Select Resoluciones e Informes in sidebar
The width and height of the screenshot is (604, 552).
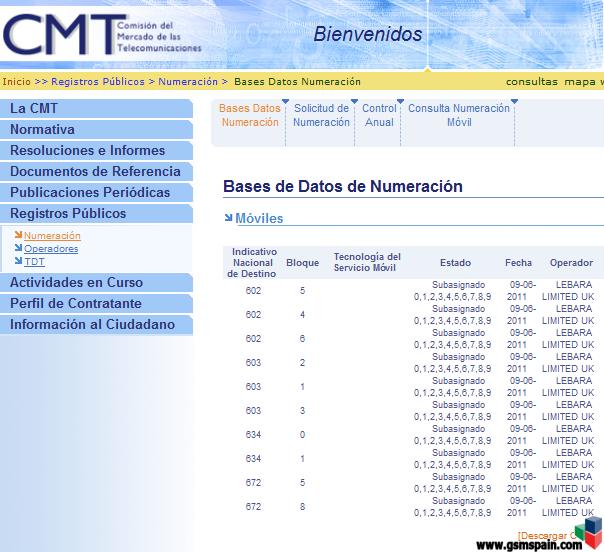click(96, 150)
